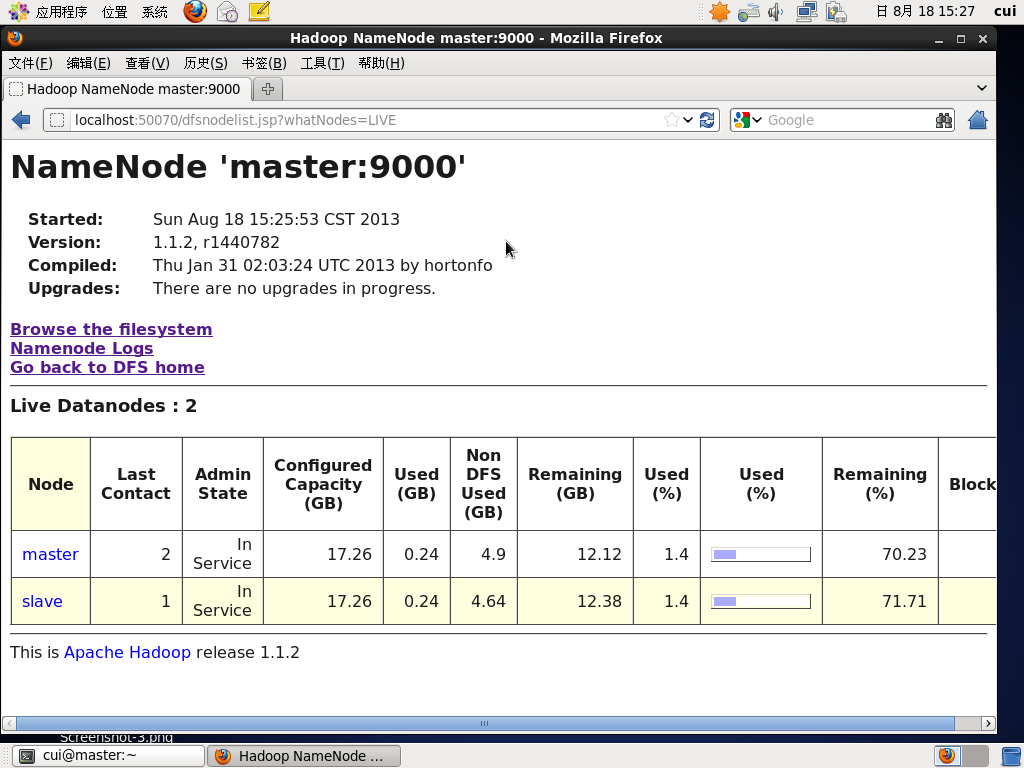
Task: Open the notes editor panel launcher
Action: (x=259, y=11)
